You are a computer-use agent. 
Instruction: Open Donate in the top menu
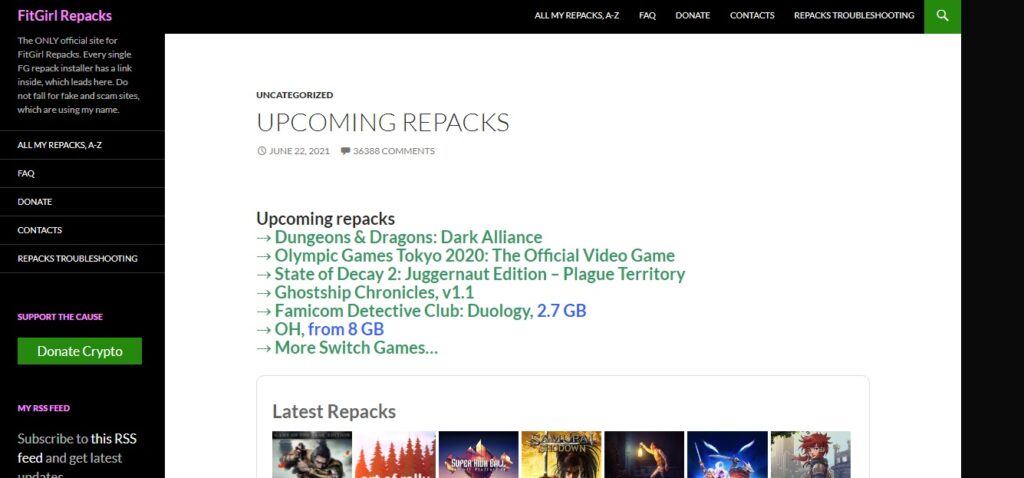(692, 16)
